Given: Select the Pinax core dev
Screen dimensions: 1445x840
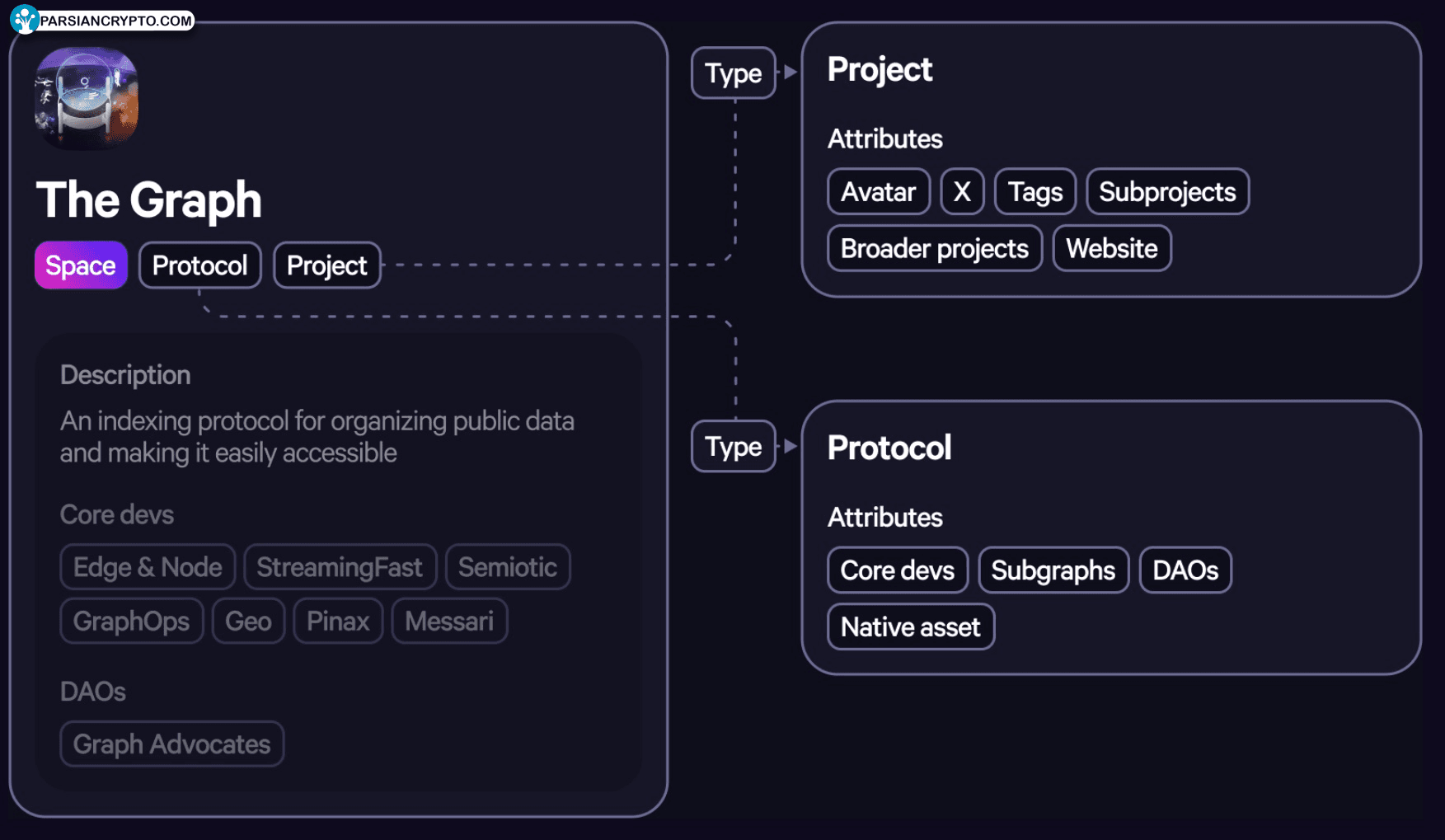Looking at the screenshot, I should coord(338,621).
